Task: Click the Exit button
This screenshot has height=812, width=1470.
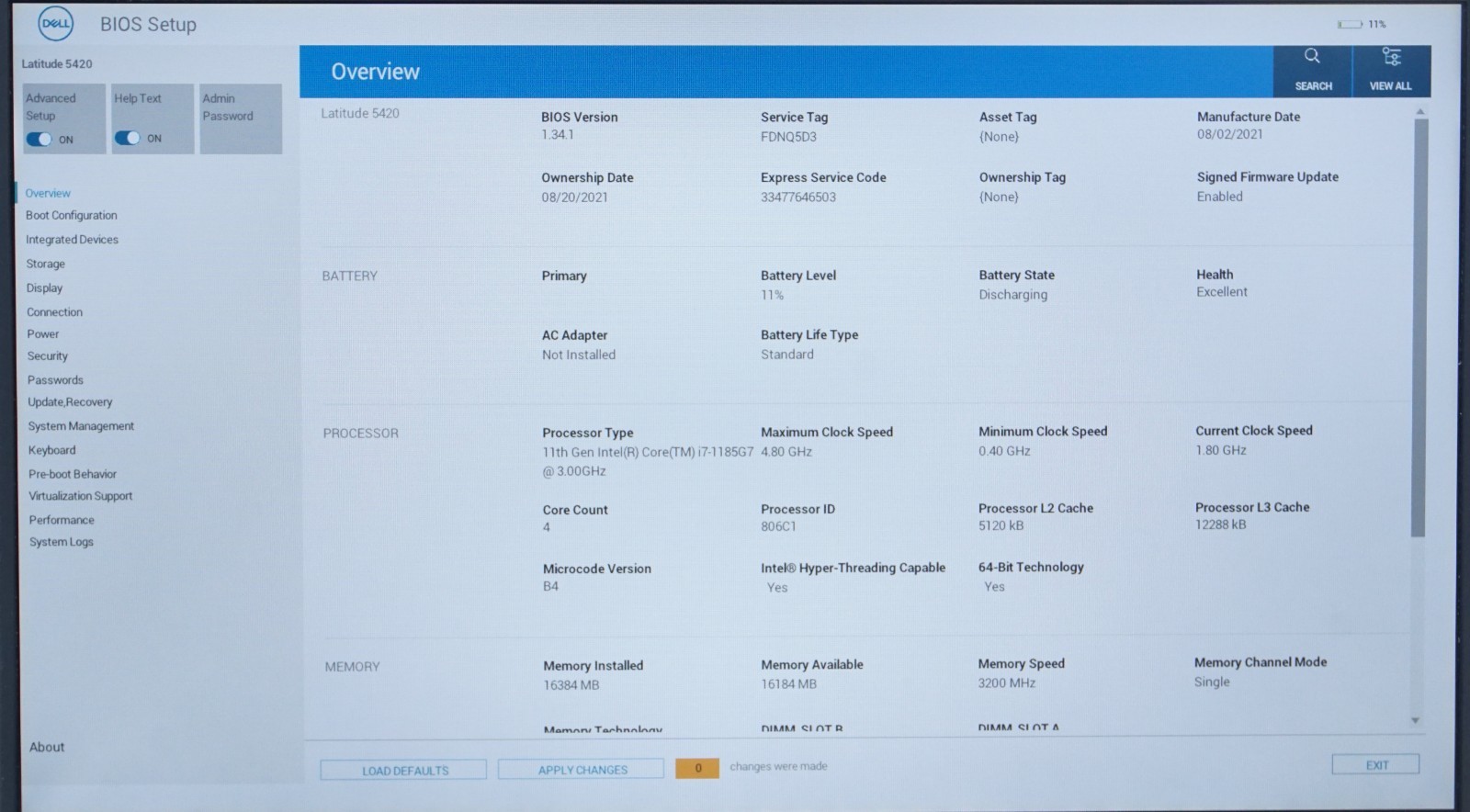Action: click(1375, 764)
